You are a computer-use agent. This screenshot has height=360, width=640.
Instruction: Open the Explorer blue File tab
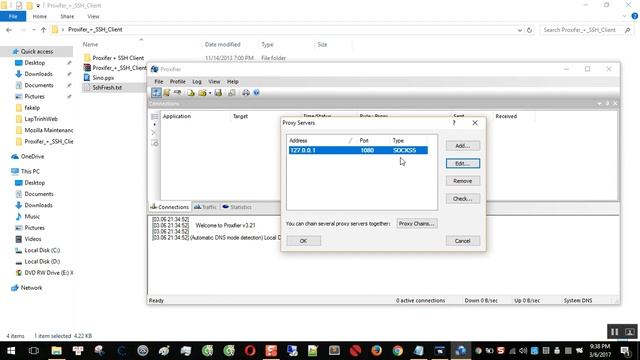(13, 16)
